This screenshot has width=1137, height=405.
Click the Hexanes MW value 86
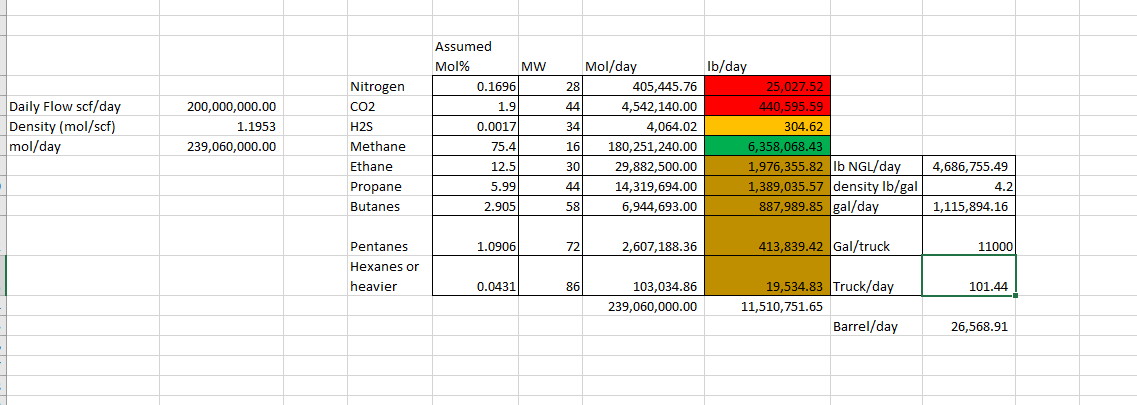(551, 275)
